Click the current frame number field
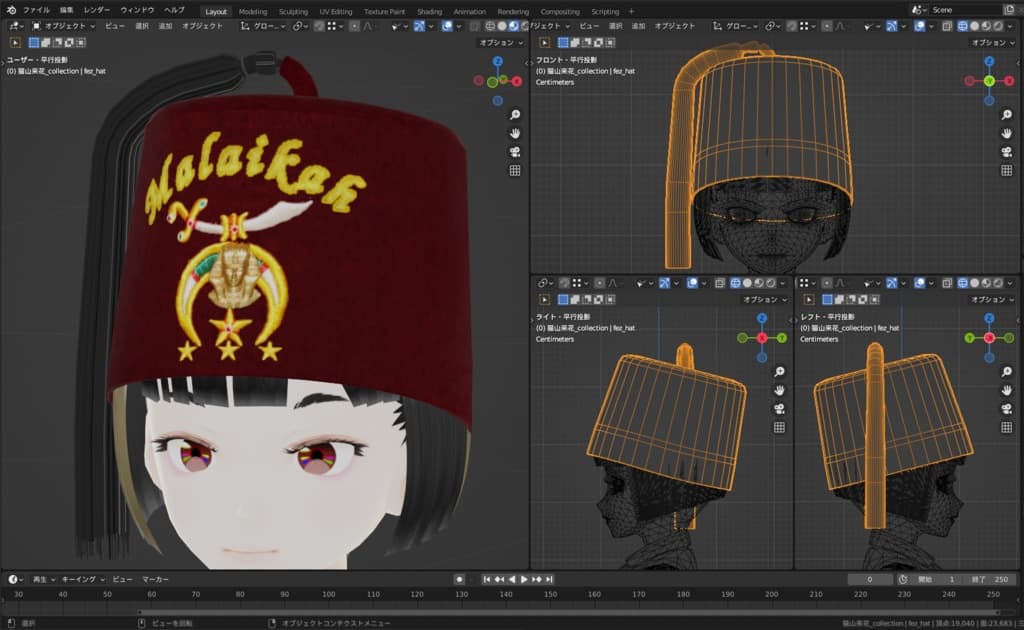Image resolution: width=1024 pixels, height=630 pixels. pyautogui.click(x=870, y=579)
